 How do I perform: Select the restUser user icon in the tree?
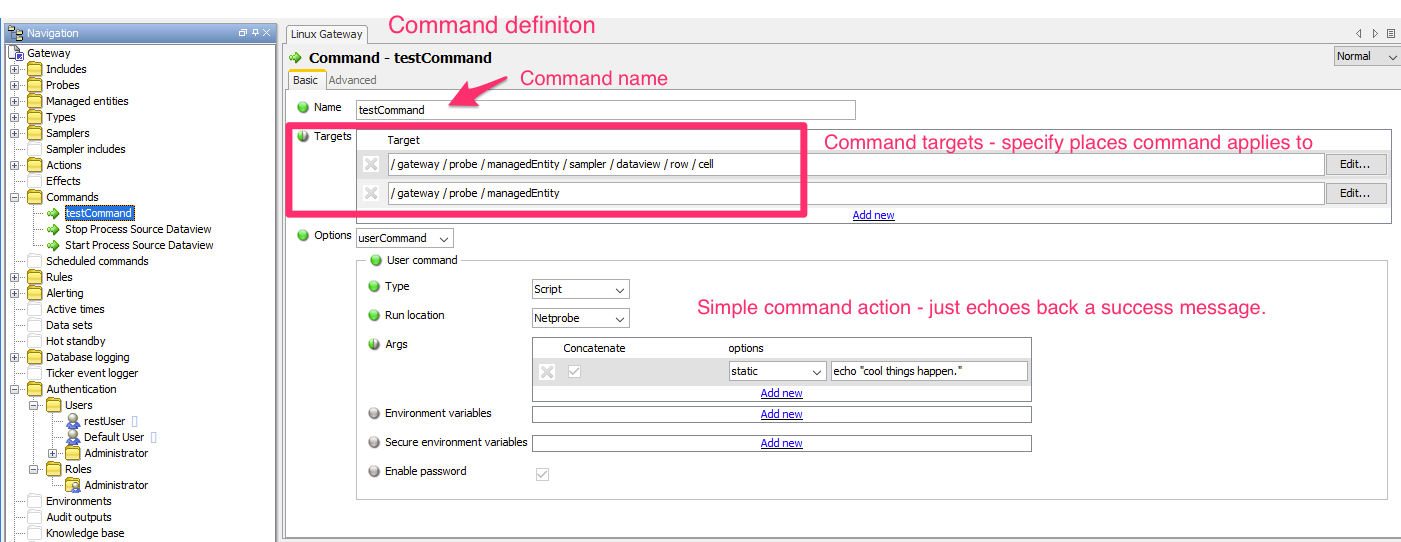72,421
